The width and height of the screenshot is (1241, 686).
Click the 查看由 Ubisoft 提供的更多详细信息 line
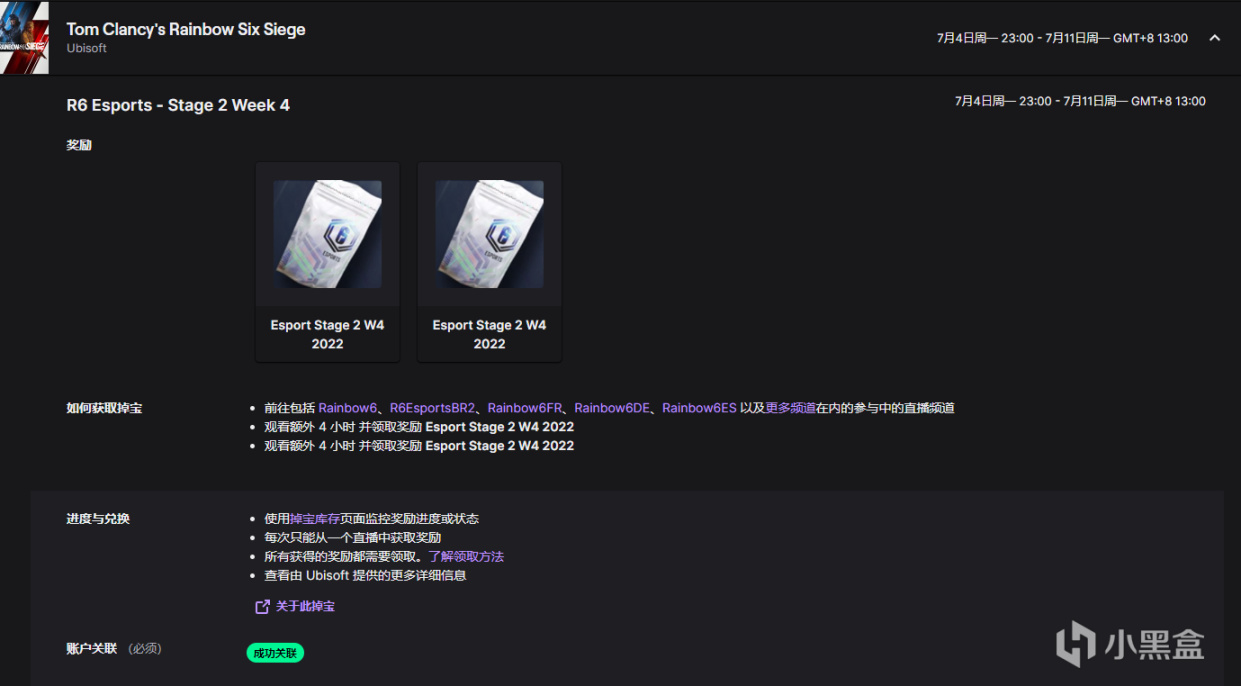pyautogui.click(x=365, y=576)
